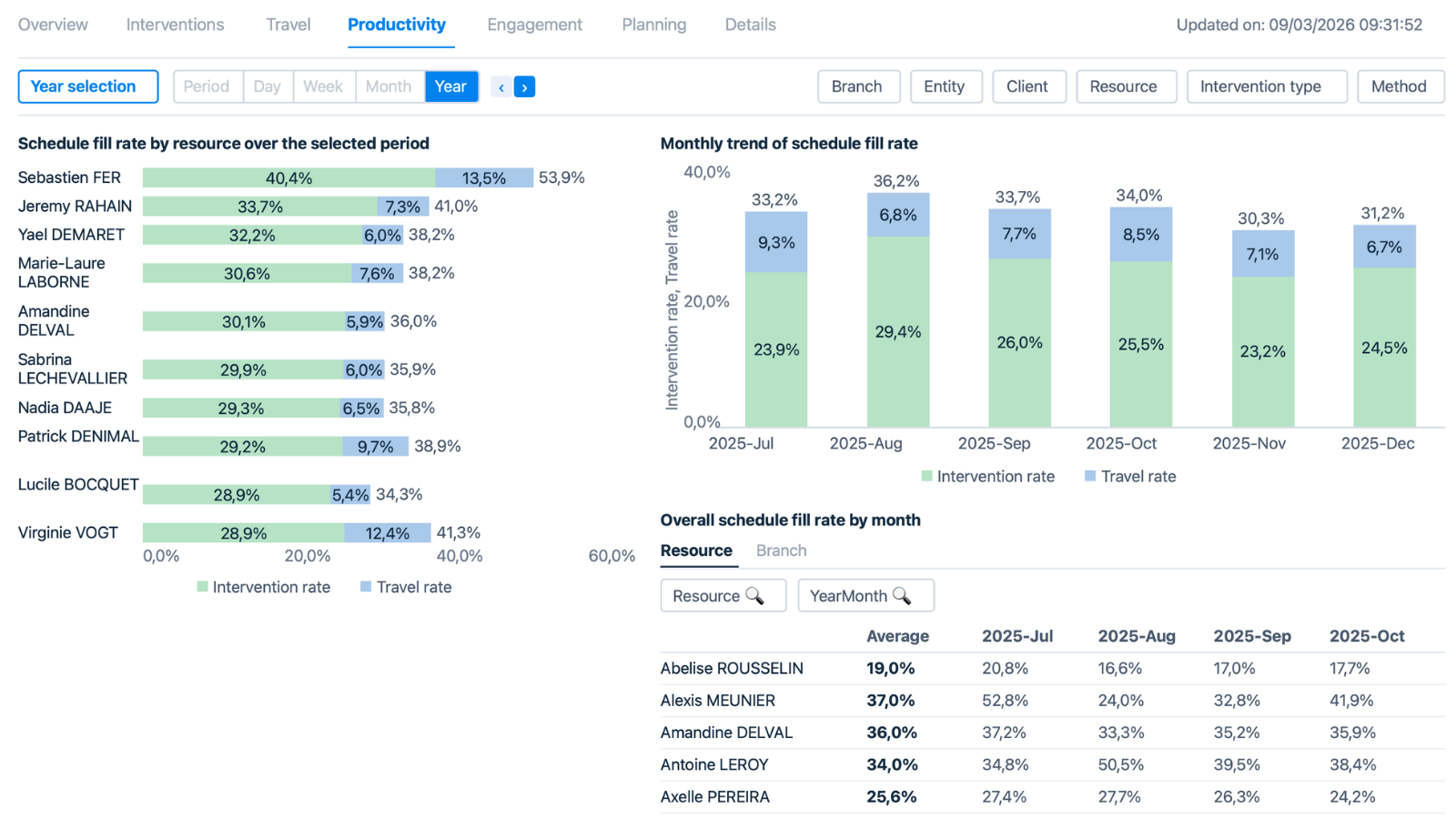Open the Engagement tab
This screenshot has height=819, width=1456.
click(x=534, y=25)
